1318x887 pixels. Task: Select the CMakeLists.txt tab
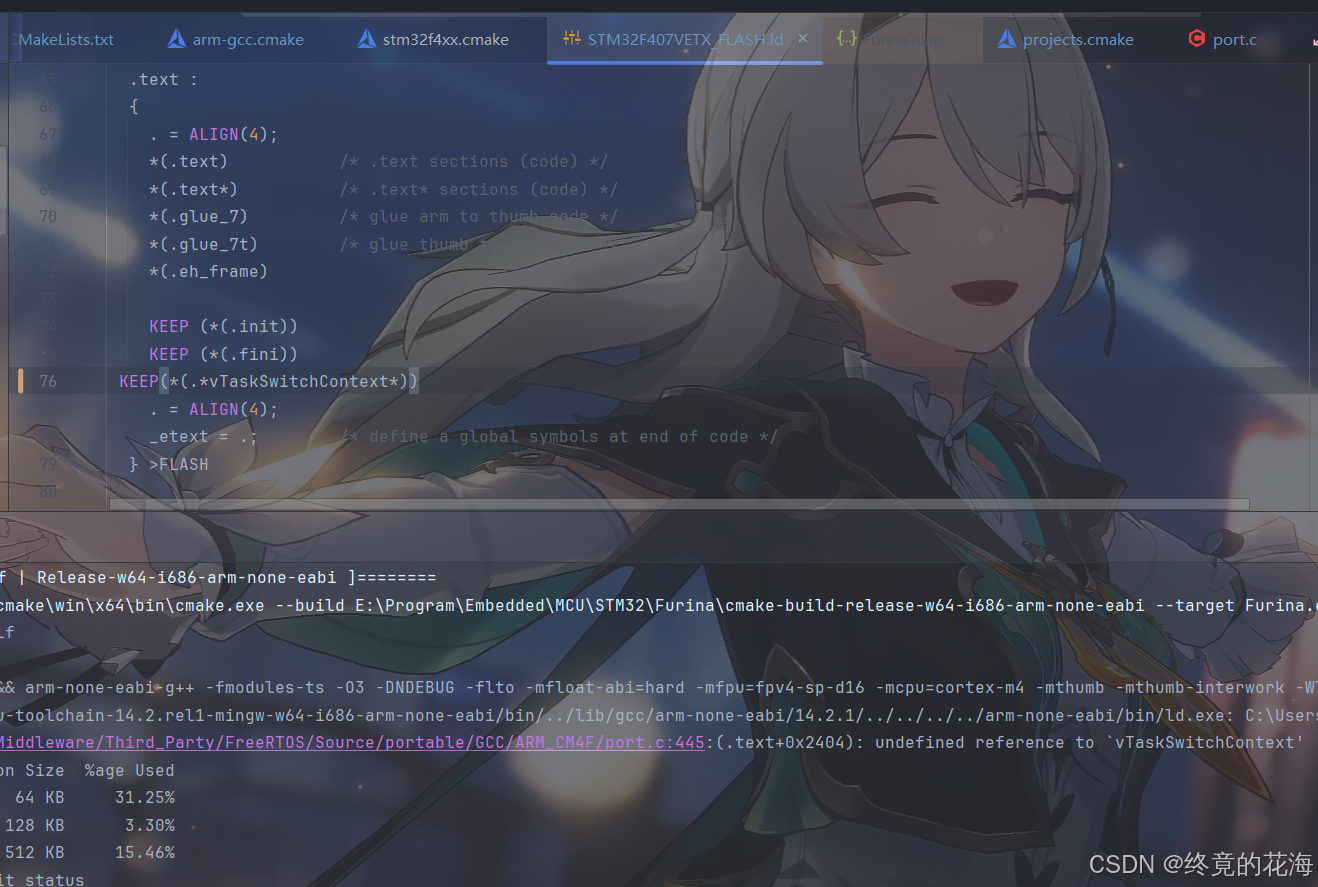(66, 40)
